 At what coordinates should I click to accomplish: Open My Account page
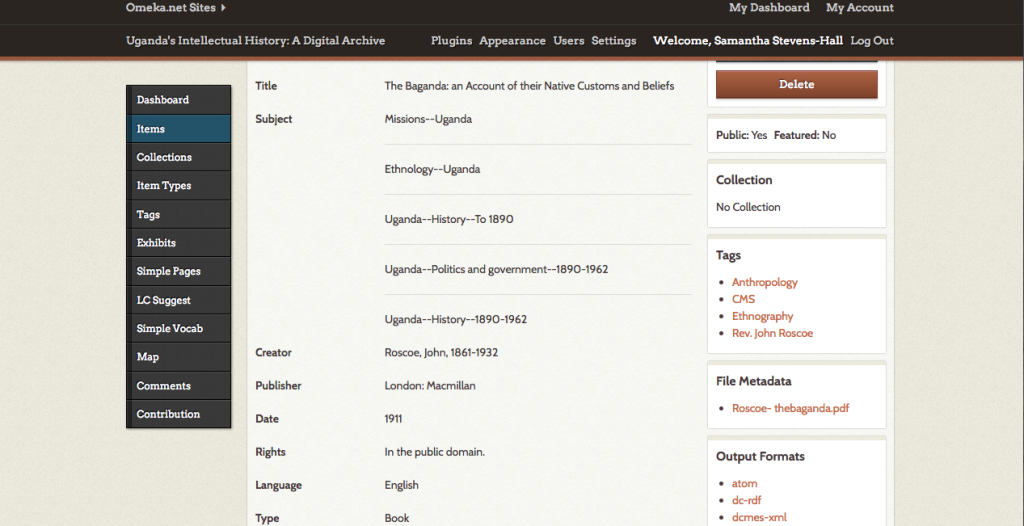859,8
